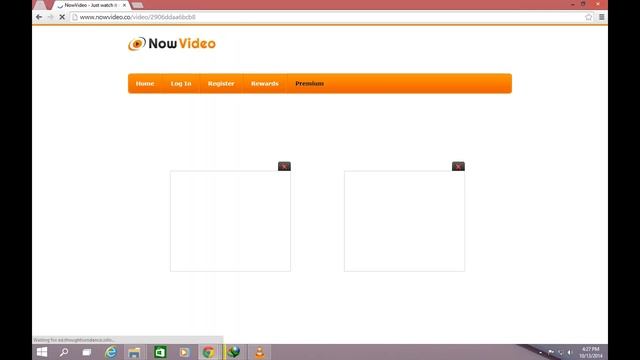This screenshot has height=360, width=640.
Task: Open the Chrome hamburger menu
Action: pos(602,17)
